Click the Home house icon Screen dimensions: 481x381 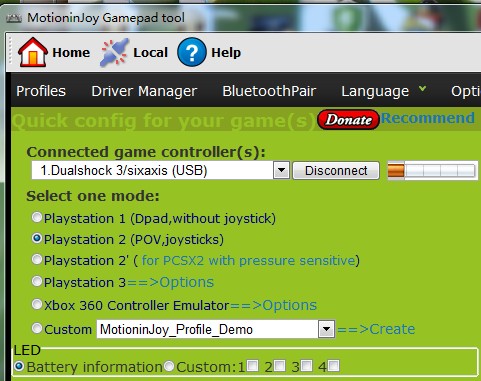[x=33, y=52]
